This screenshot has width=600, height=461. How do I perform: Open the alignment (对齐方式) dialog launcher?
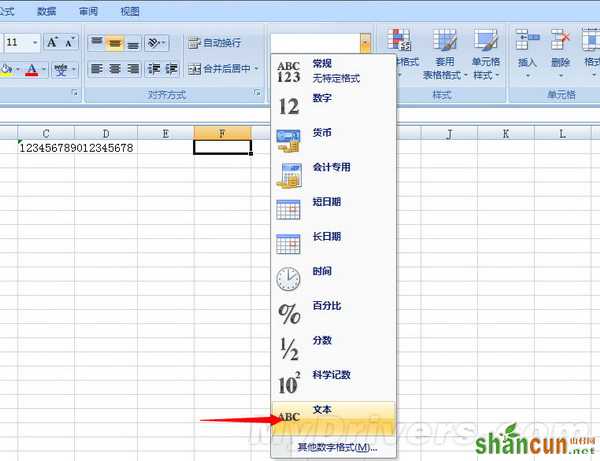(257, 93)
